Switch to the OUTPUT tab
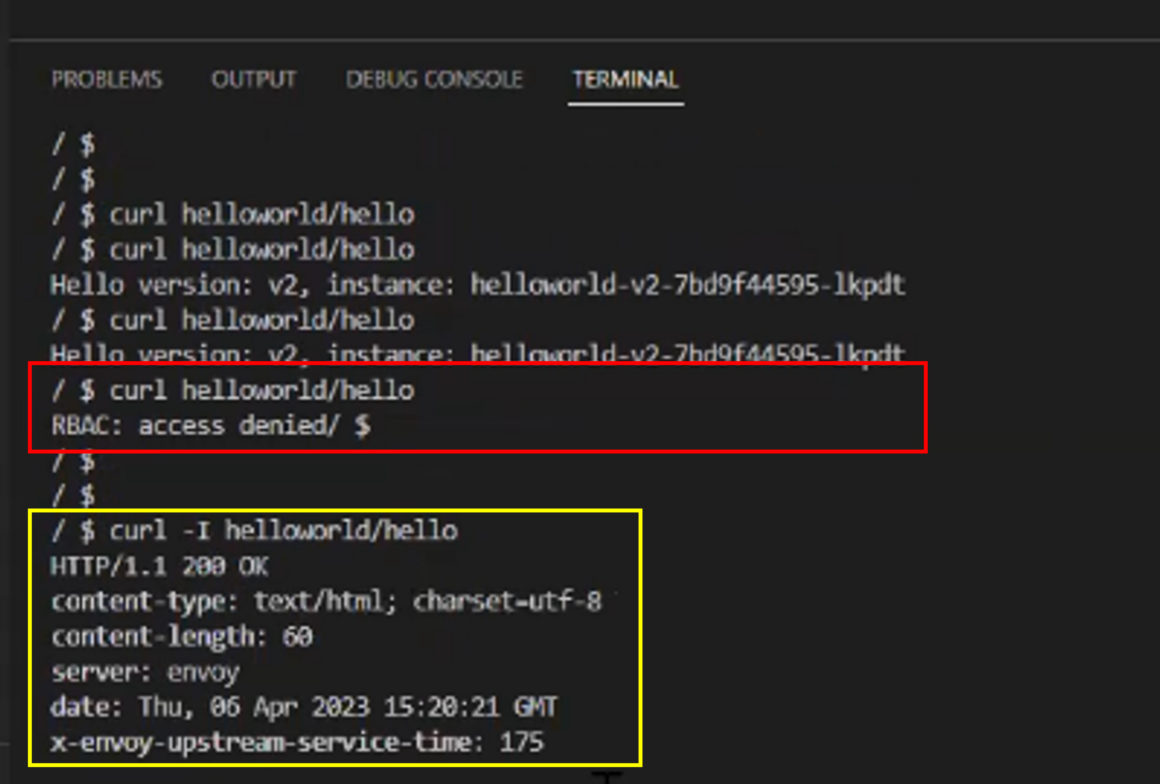This screenshot has height=784, width=1160. coord(253,80)
